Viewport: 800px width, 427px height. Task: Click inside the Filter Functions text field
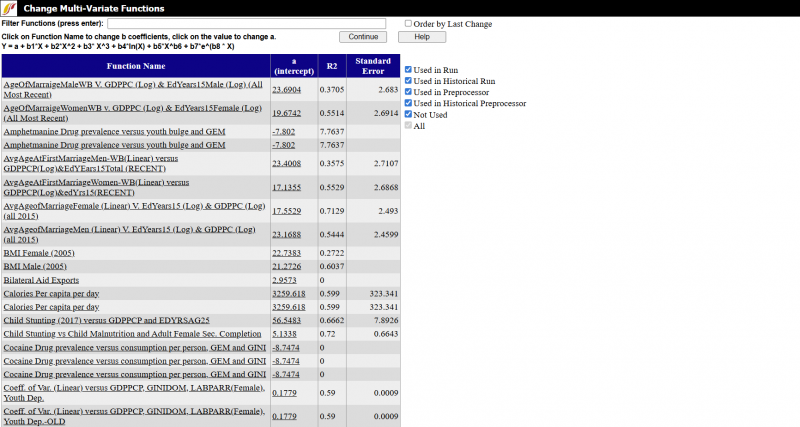click(x=253, y=23)
